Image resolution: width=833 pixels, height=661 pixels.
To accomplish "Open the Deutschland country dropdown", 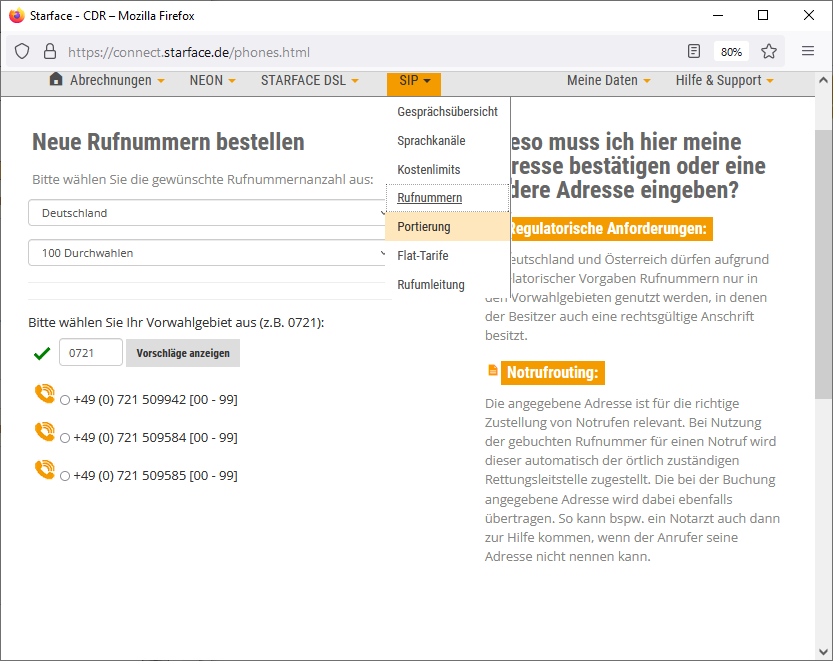I will 208,213.
